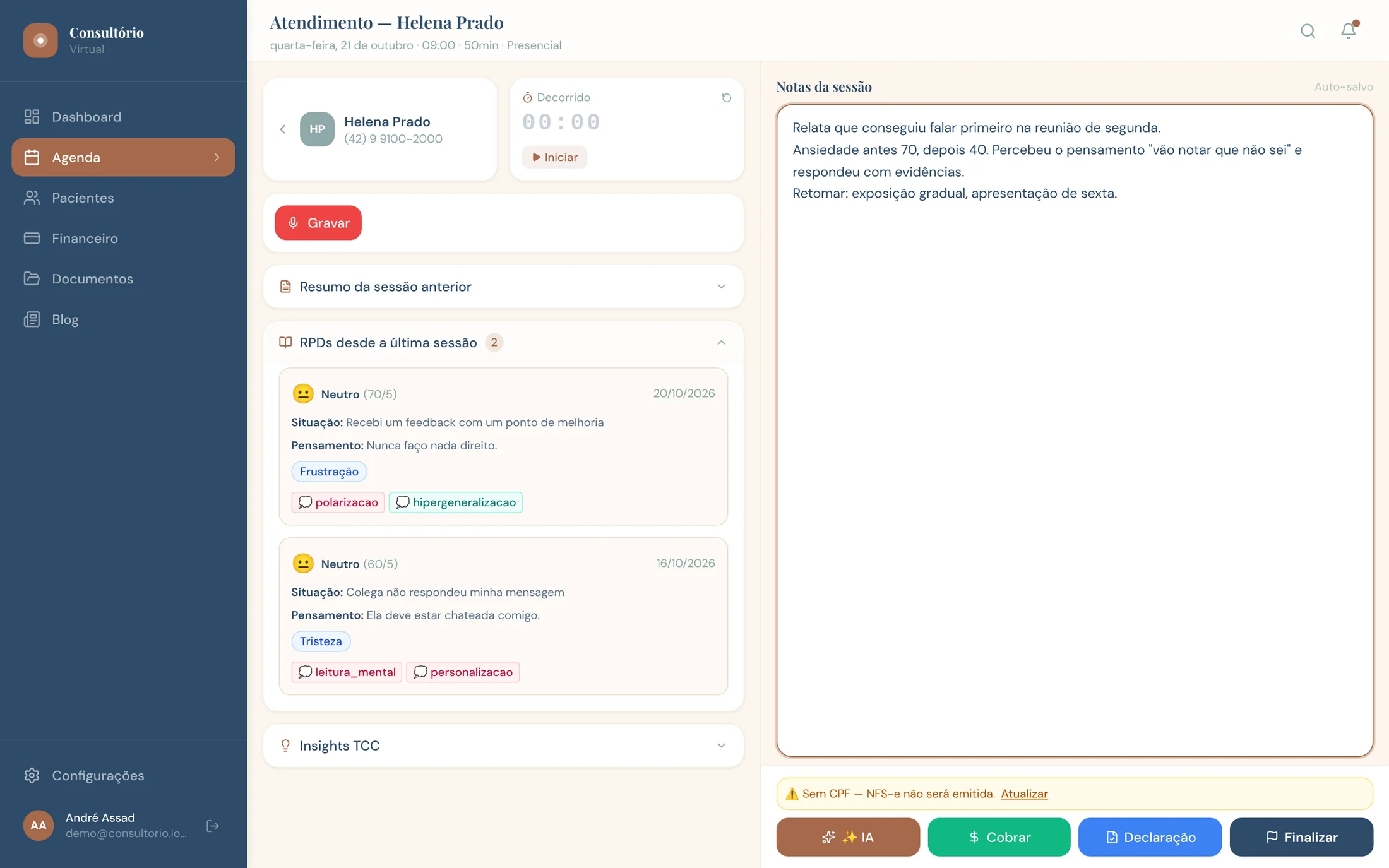Click the personalizacao distortion tag
Viewport: 1389px width, 868px height.
pyautogui.click(x=463, y=672)
